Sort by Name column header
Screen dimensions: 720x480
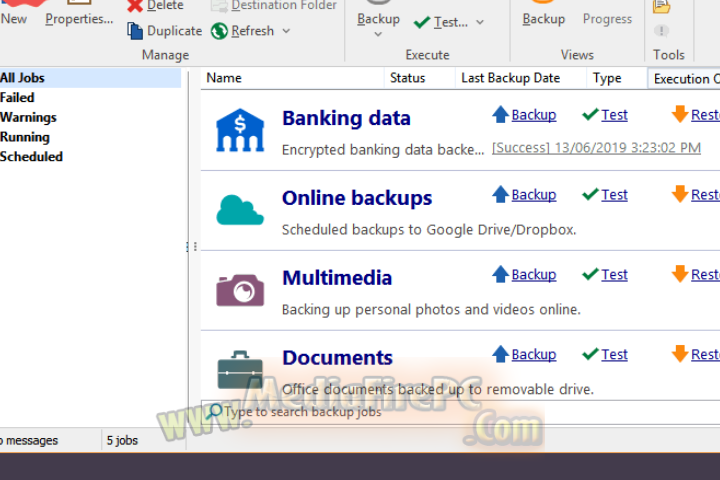click(292, 78)
